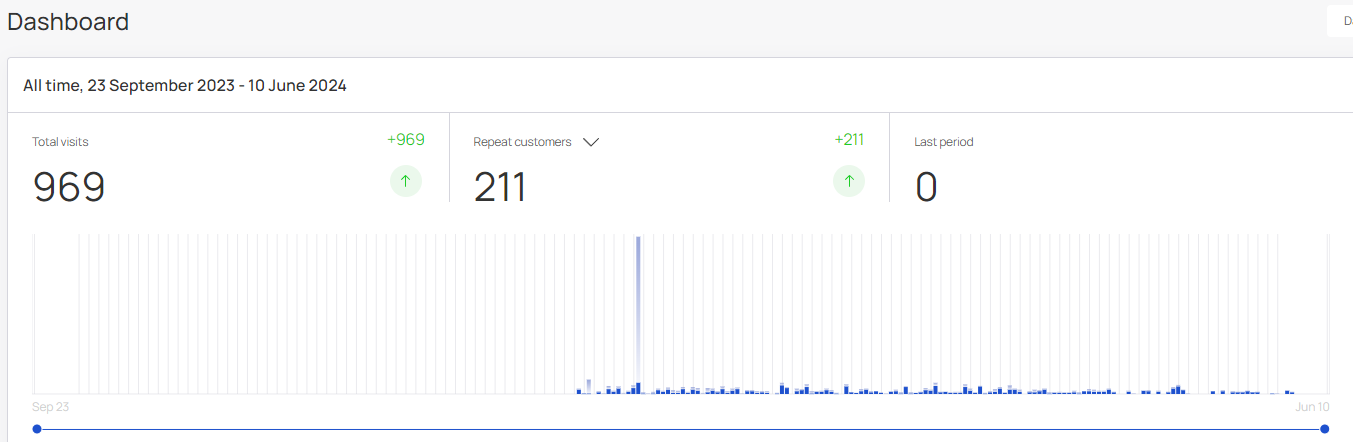Click the right handle of the date range slider
The height and width of the screenshot is (442, 1353).
[1324, 429]
